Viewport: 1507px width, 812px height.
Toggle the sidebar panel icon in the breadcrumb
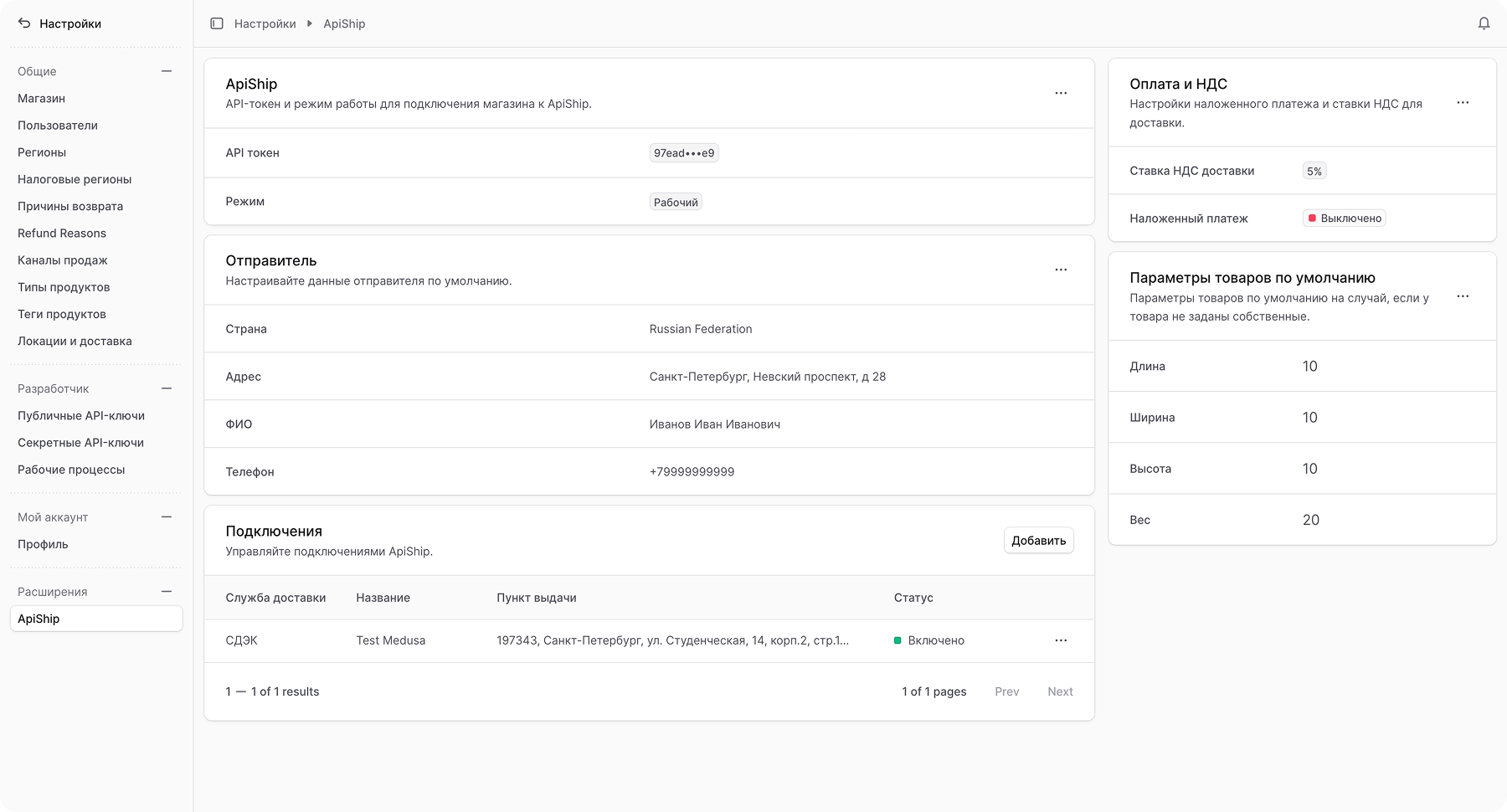(x=216, y=23)
